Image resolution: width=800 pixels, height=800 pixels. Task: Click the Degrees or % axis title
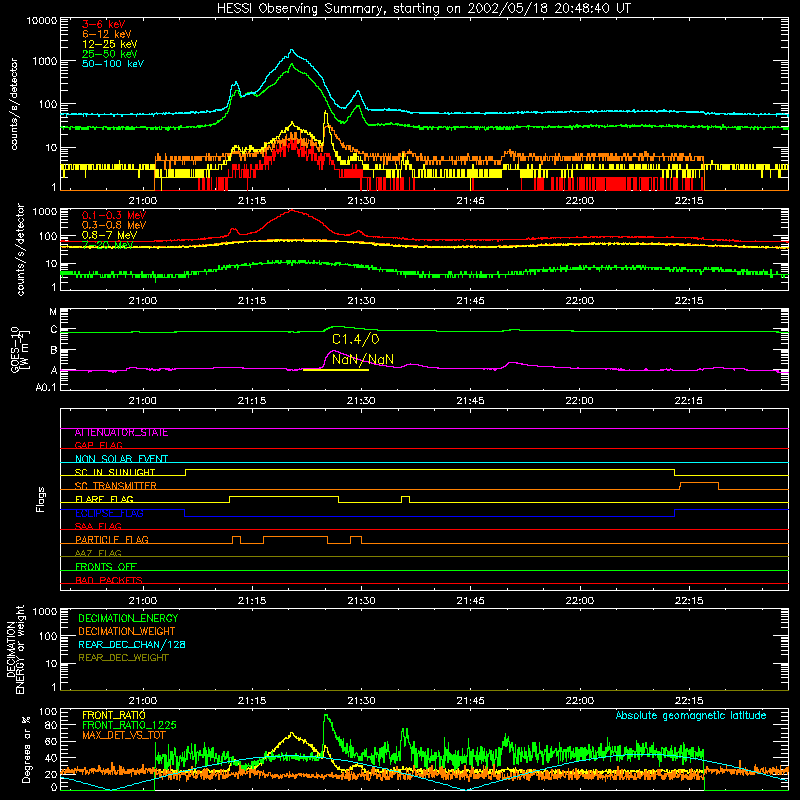[x=26, y=749]
